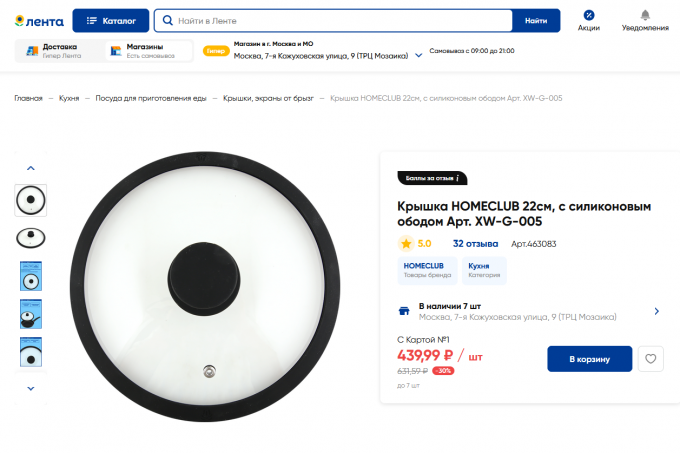This screenshot has width=680, height=453.
Task: Expand the store address dropdown arrow
Action: coord(419,55)
